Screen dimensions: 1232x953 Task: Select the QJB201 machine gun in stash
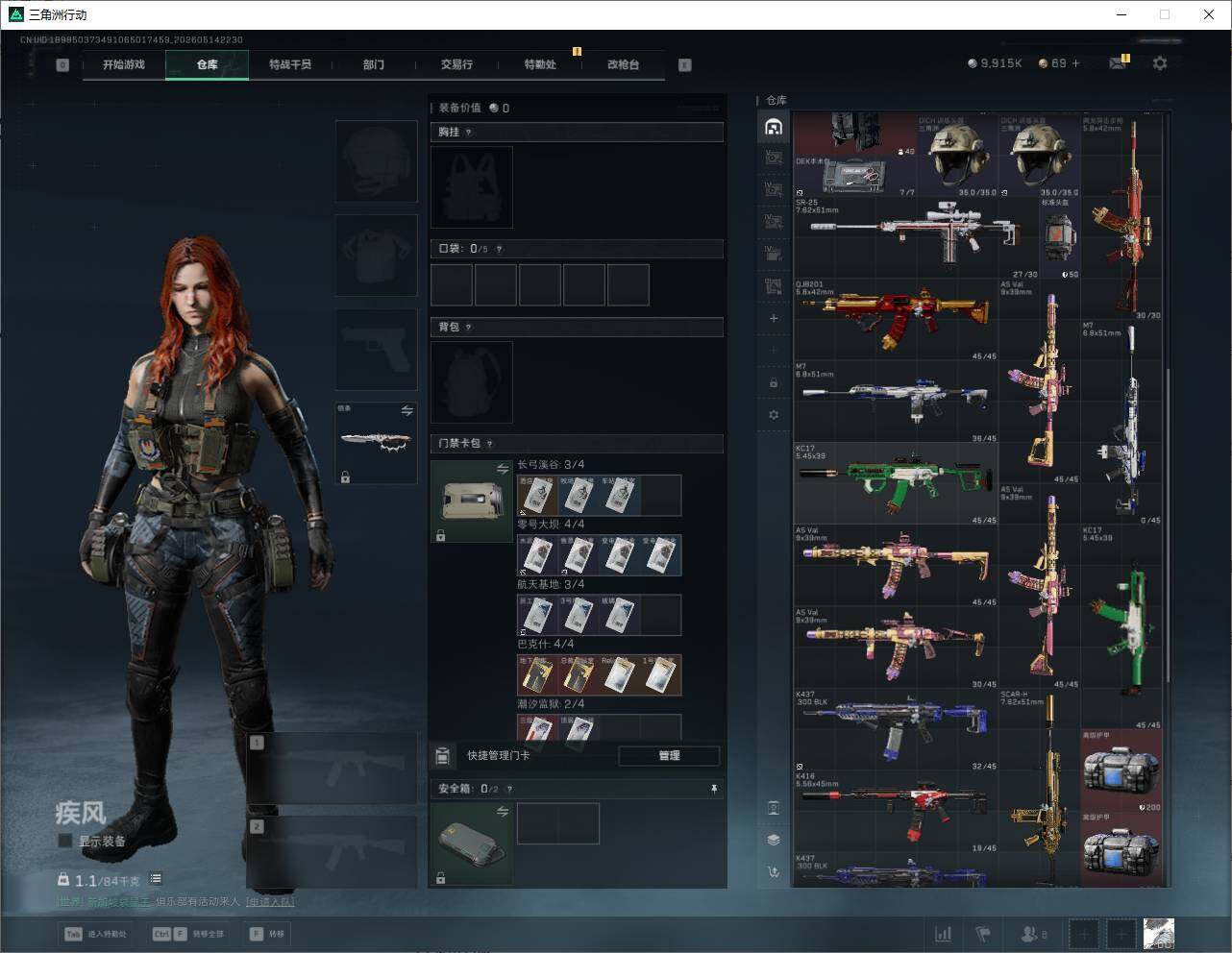896,320
